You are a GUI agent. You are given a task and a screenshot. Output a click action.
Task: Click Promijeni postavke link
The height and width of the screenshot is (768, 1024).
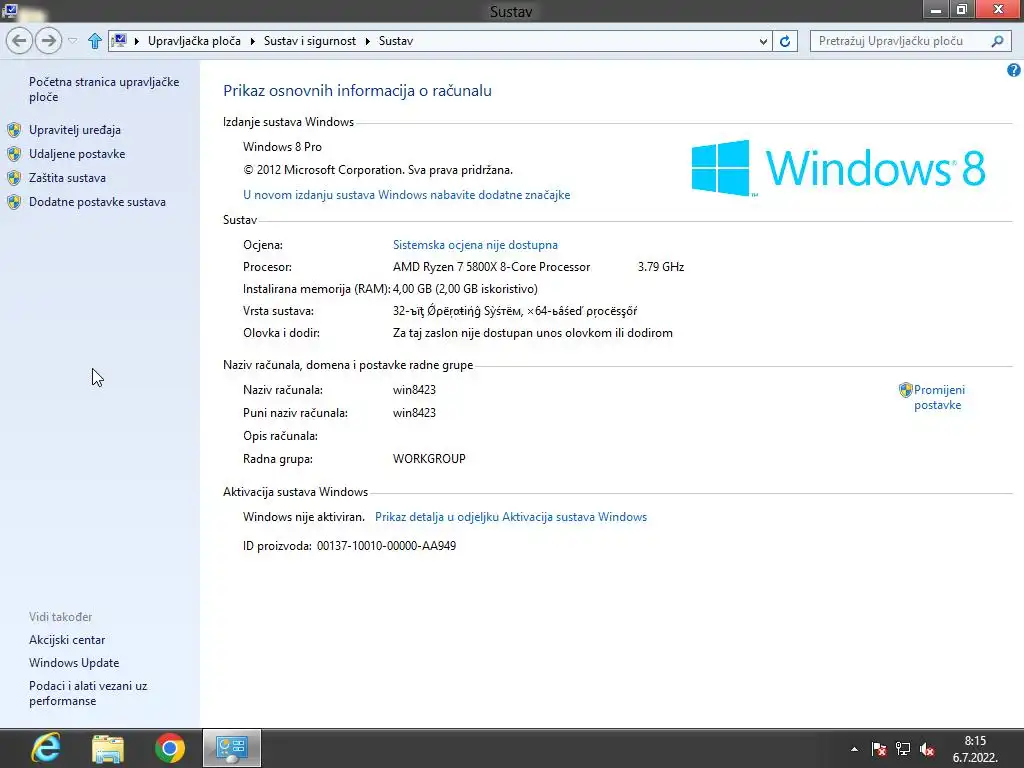click(x=938, y=397)
